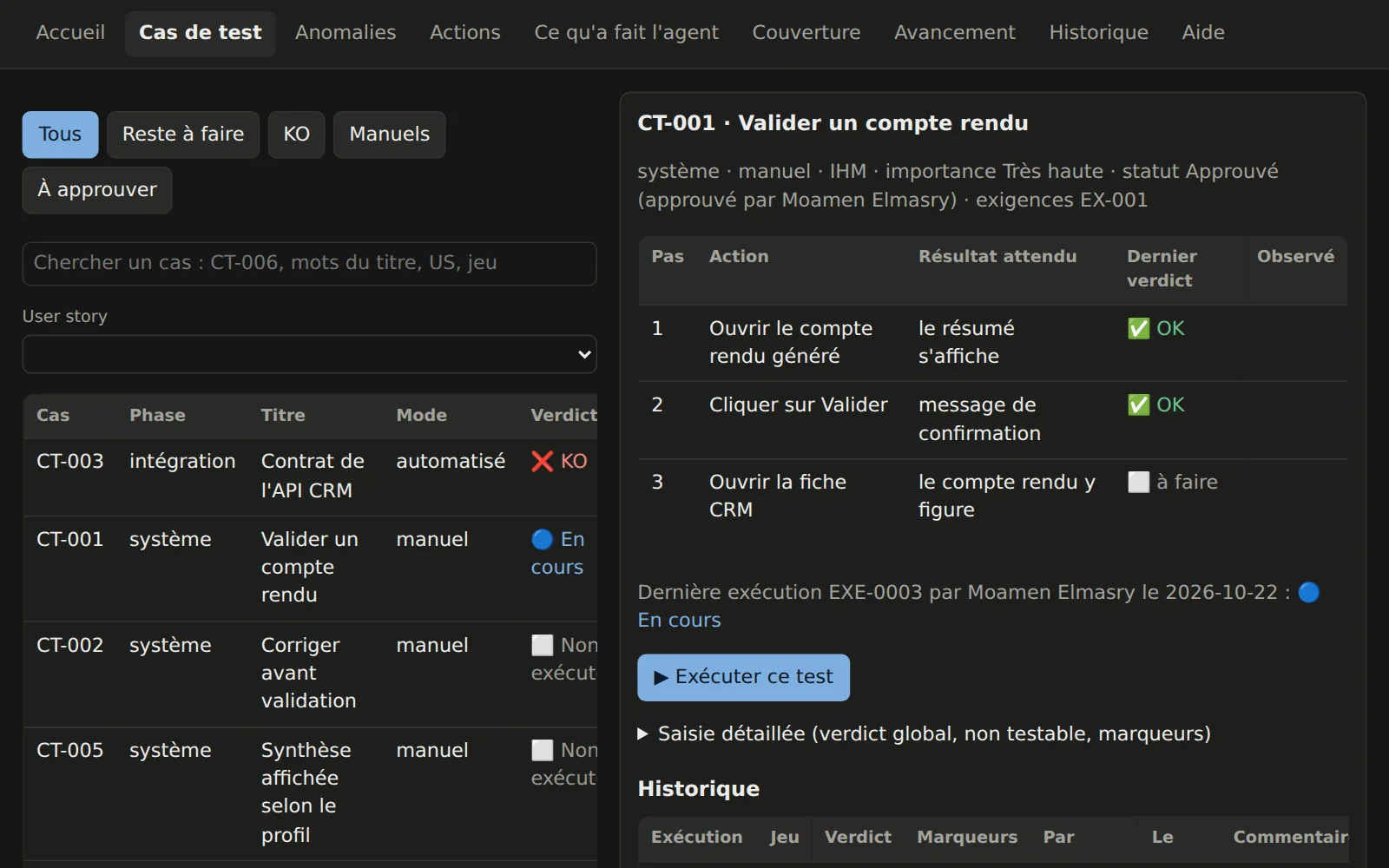Activate the Tous filter
This screenshot has height=868, width=1389.
60,135
